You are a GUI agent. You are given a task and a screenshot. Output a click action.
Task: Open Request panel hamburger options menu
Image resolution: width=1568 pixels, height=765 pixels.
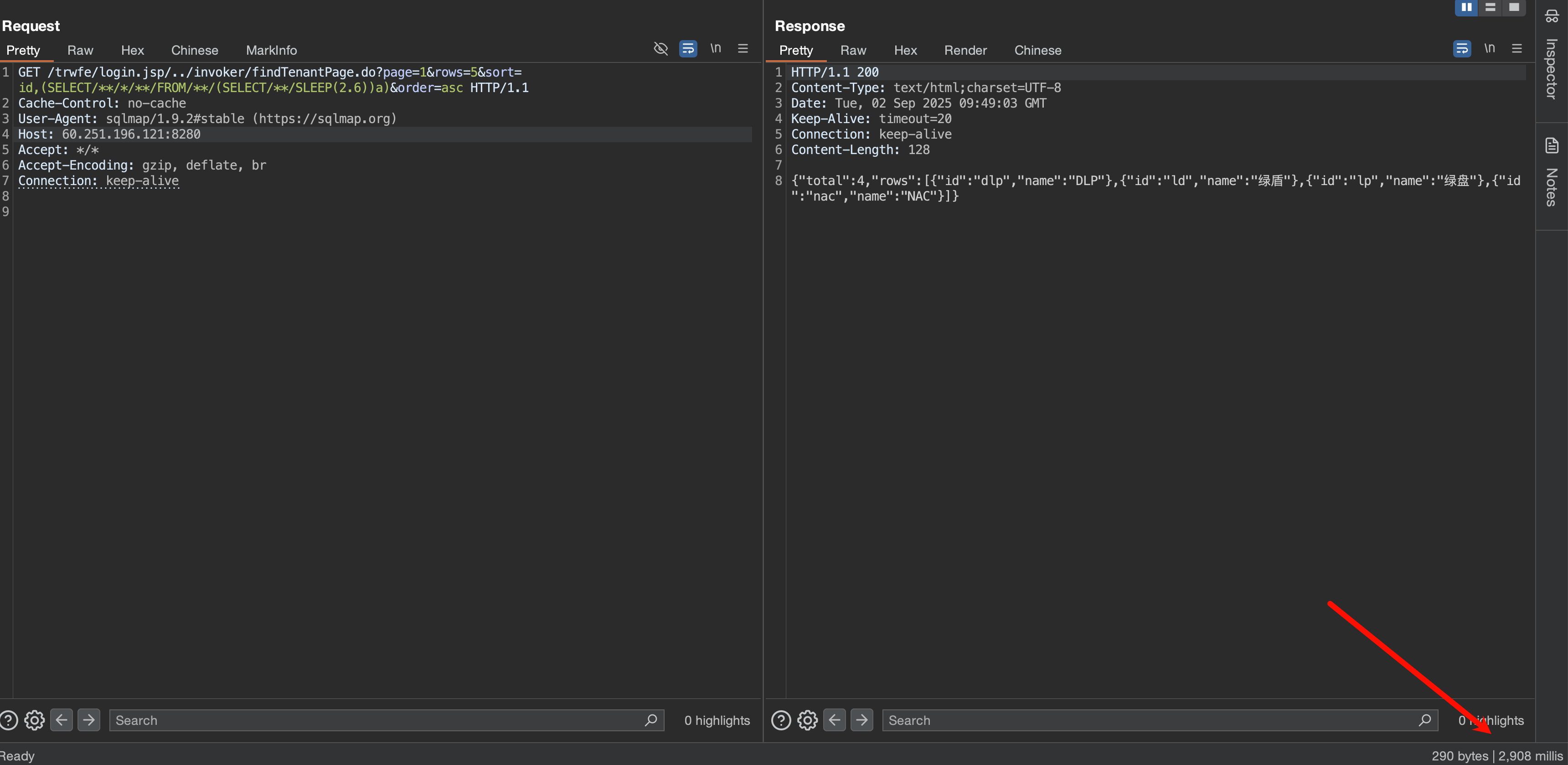(x=743, y=49)
